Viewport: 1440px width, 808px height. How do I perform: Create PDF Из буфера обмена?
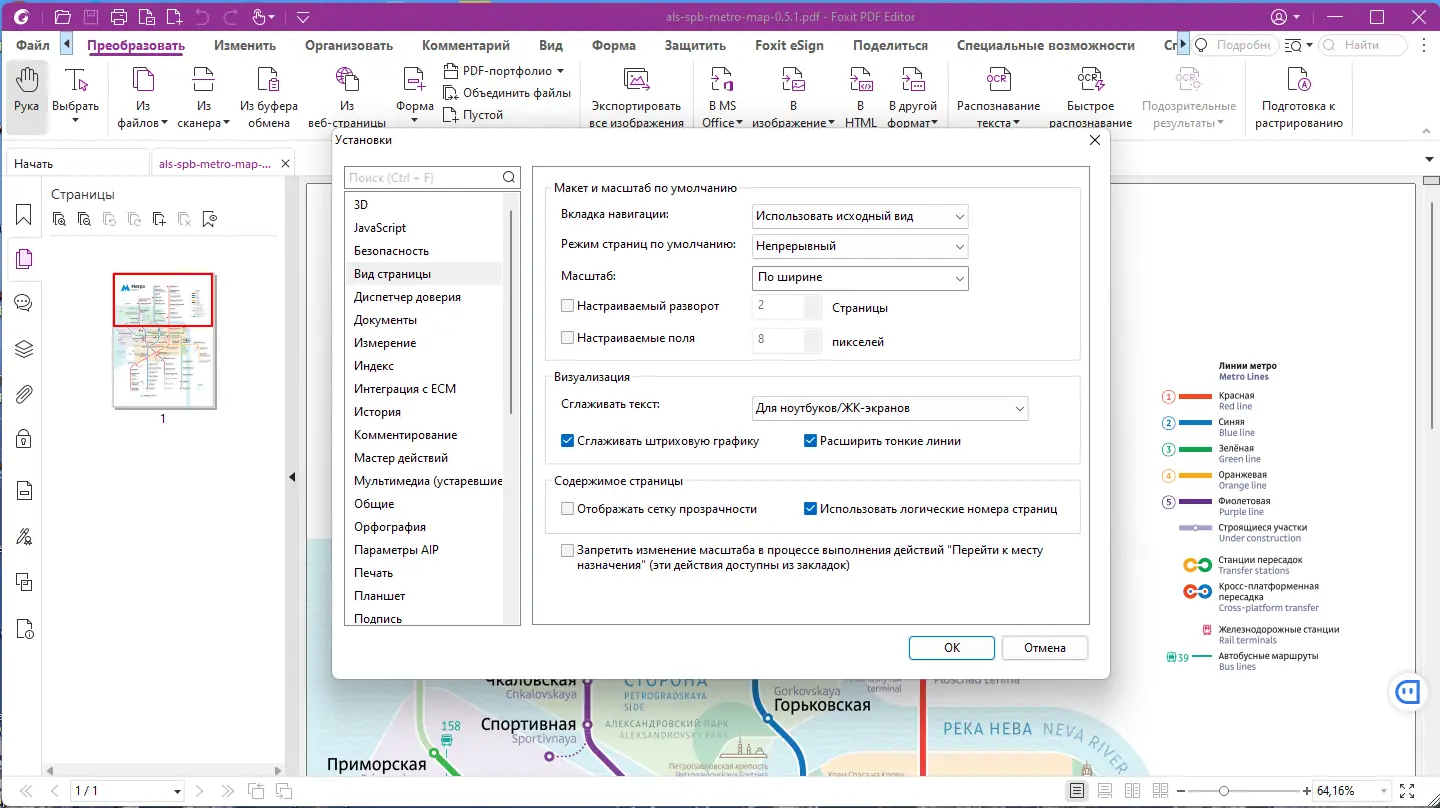pyautogui.click(x=268, y=97)
